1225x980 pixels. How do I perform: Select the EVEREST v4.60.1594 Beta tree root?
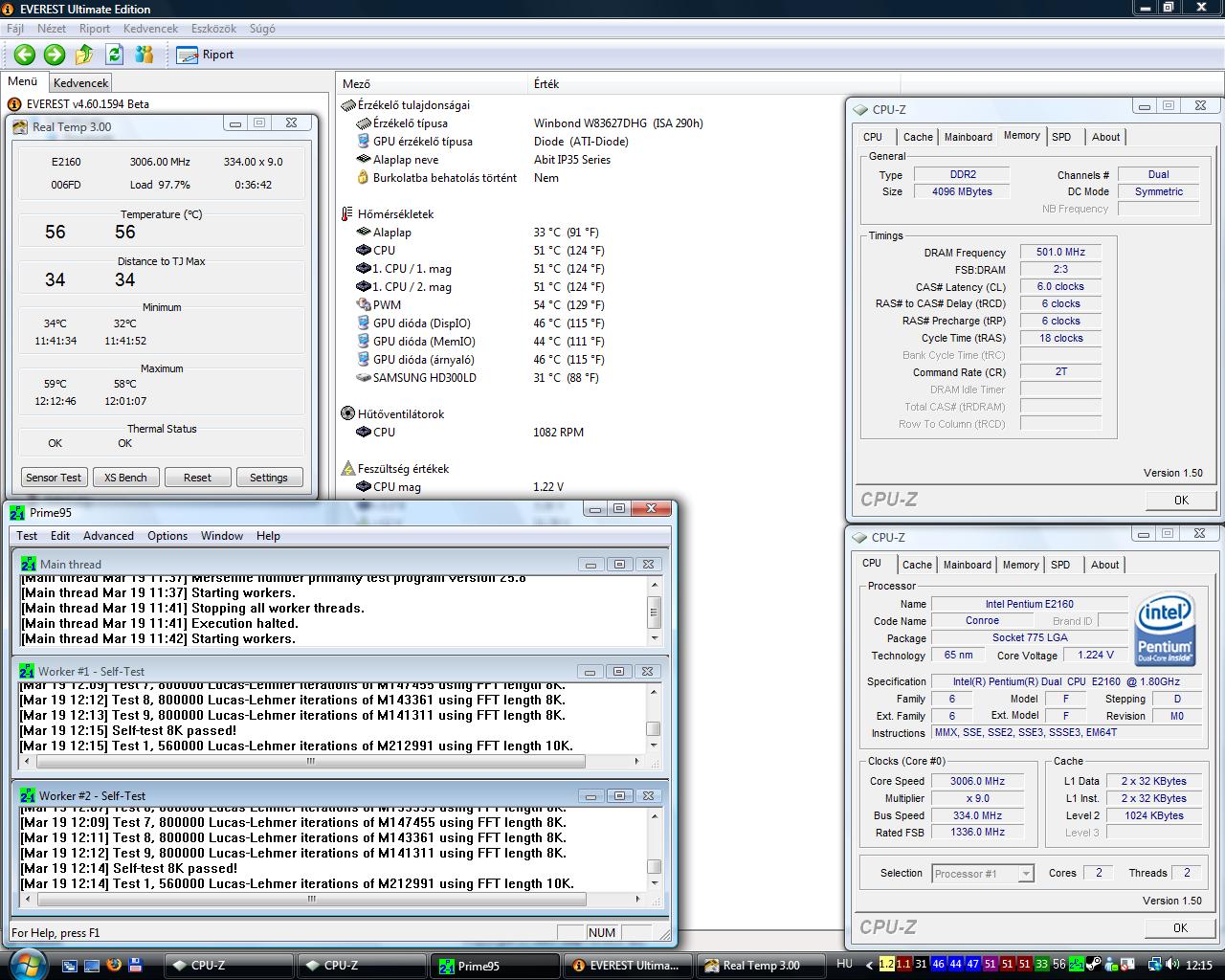tap(87, 104)
